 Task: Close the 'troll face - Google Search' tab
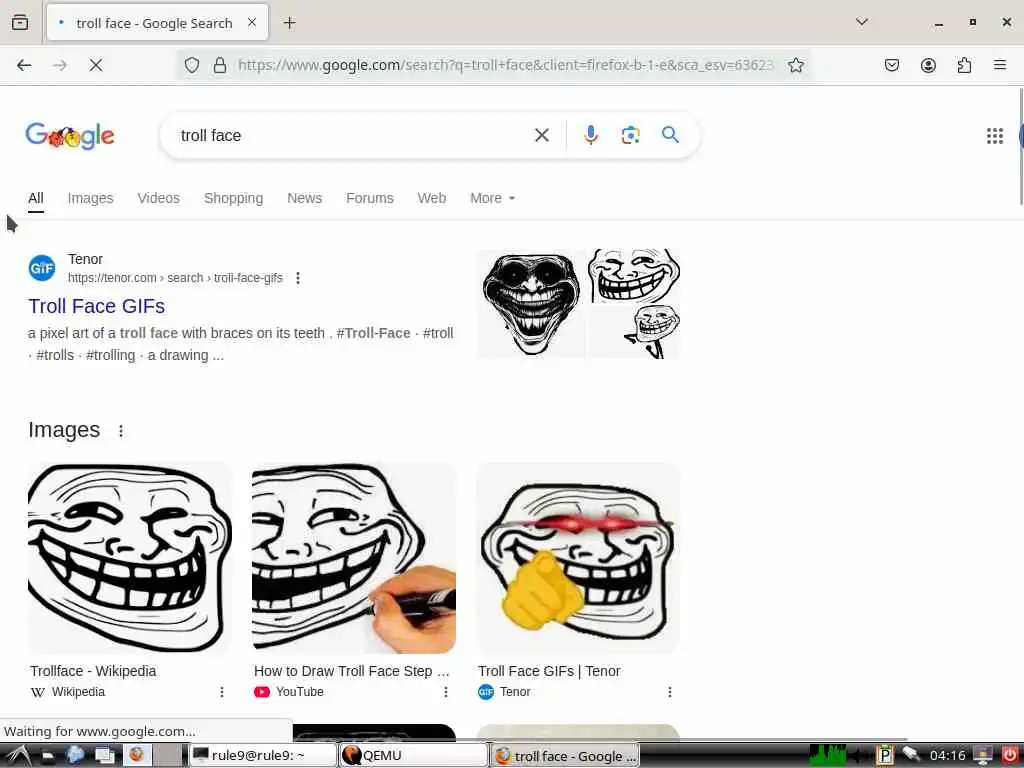252,23
